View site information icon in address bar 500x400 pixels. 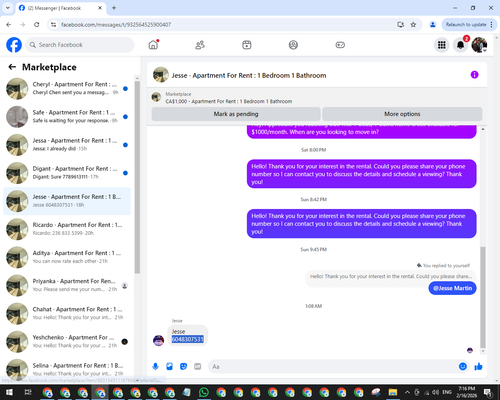tap(53, 25)
